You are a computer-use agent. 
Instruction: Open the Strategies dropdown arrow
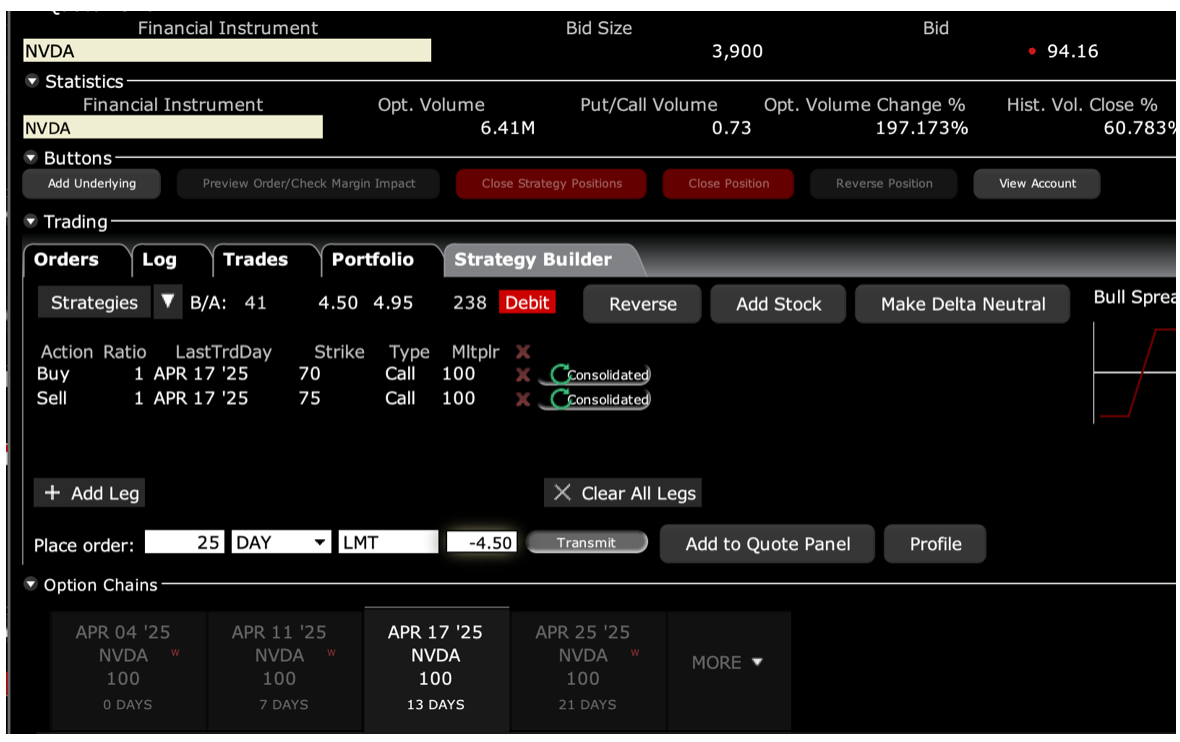click(x=168, y=302)
